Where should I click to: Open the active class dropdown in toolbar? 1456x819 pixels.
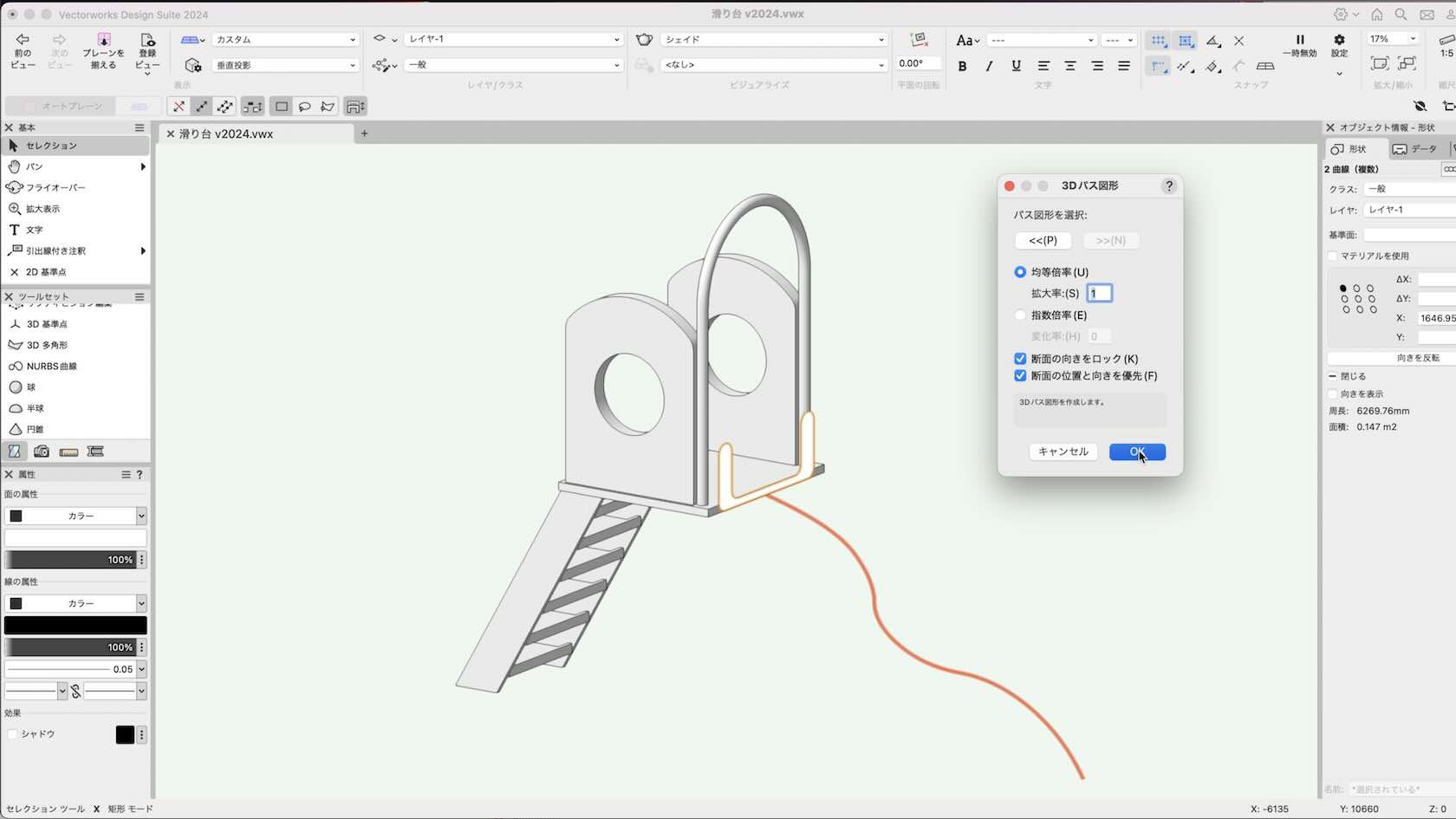pos(514,65)
